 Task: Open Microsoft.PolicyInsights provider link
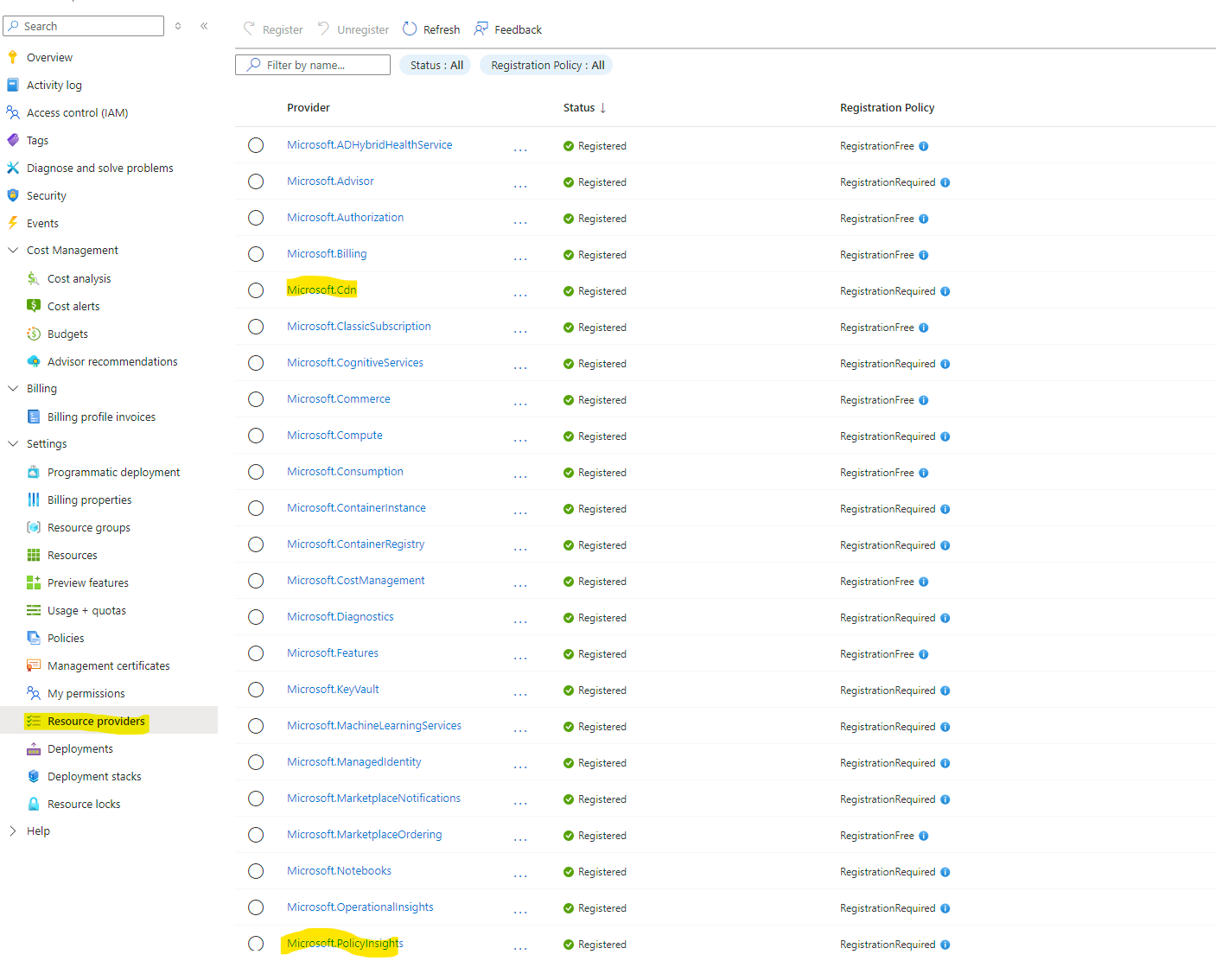tap(345, 943)
